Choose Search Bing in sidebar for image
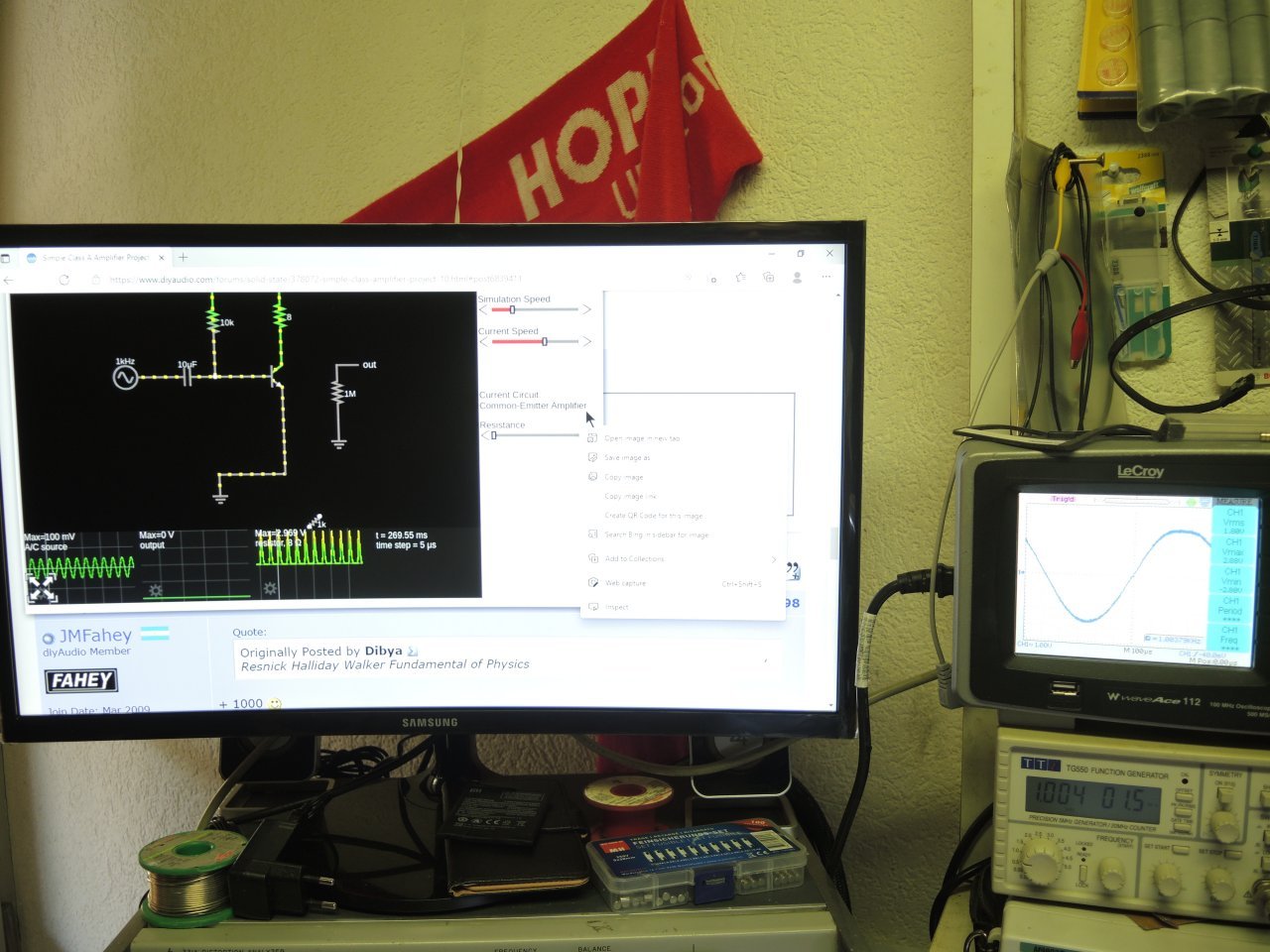This screenshot has height=952, width=1270. tap(683, 535)
